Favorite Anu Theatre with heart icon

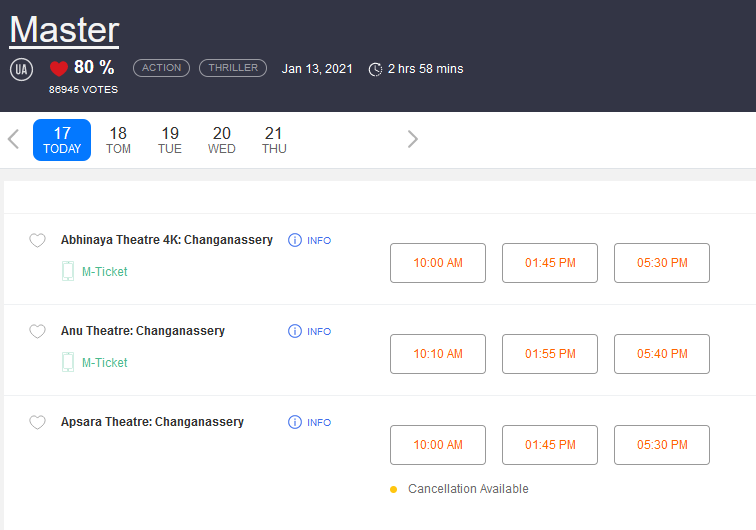click(x=37, y=331)
